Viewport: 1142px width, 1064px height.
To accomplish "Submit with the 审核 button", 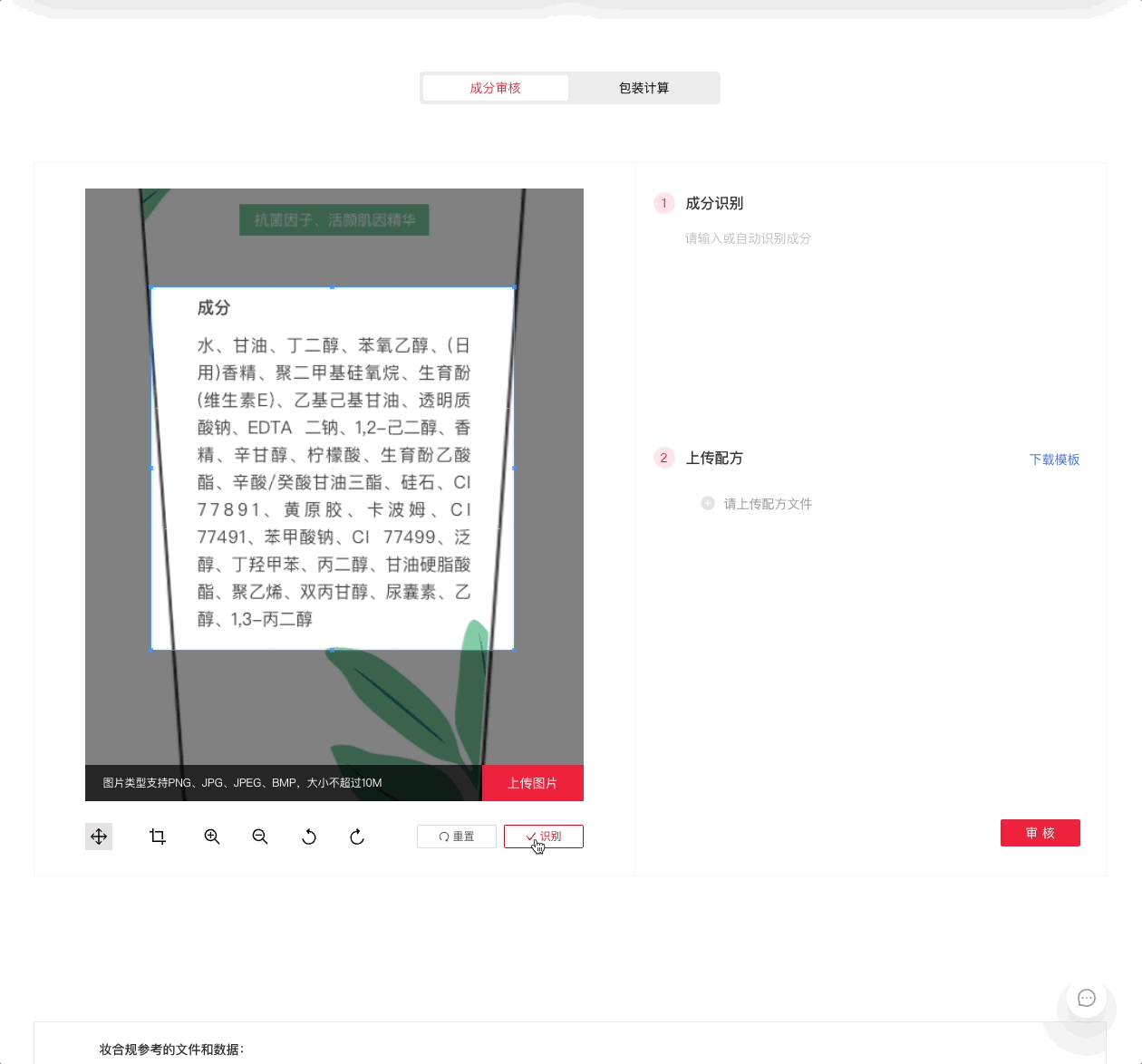I will [1040, 833].
